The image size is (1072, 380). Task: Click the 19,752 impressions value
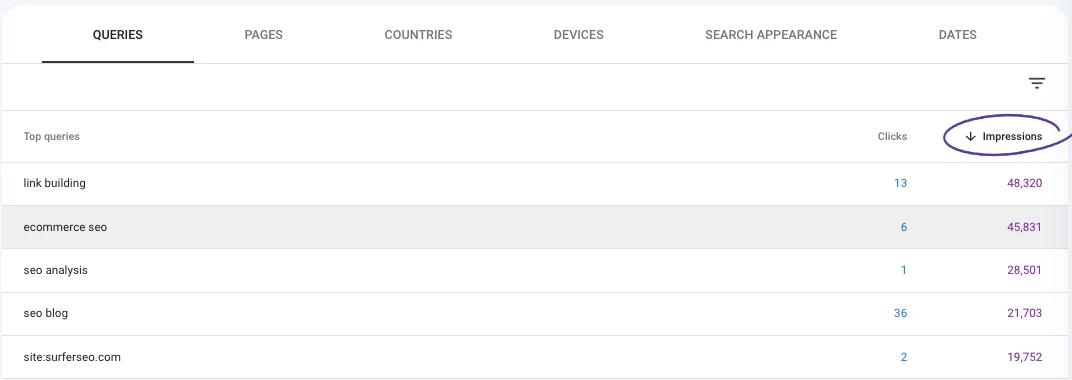[1024, 357]
